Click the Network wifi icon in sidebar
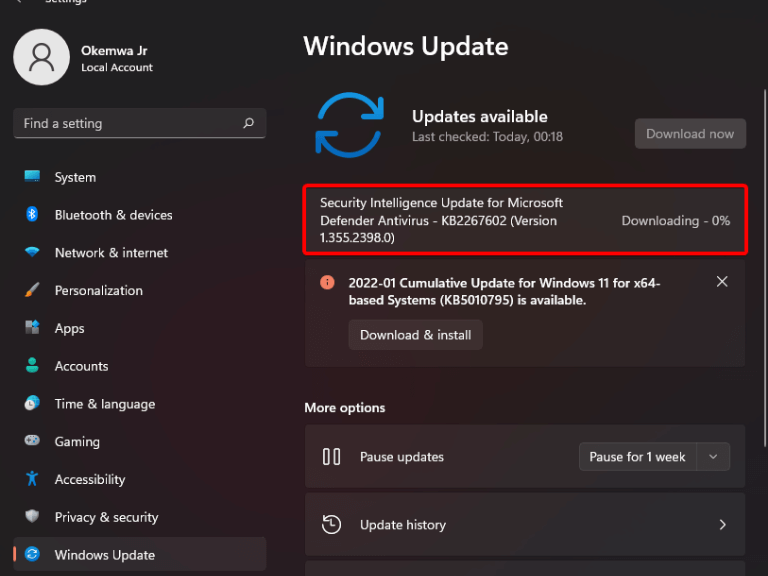Screen dimensions: 768x576 [x=32, y=252]
